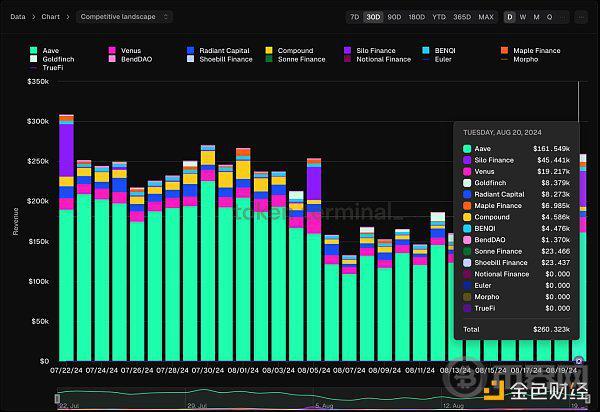Open the Competitive landscape dropdown

125,17
